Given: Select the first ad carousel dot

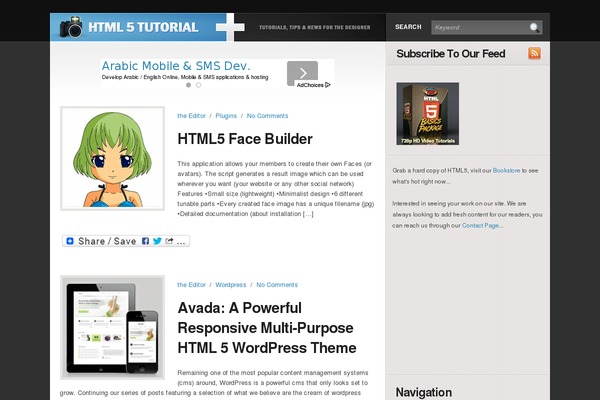Looking at the screenshot, I should point(188,85).
